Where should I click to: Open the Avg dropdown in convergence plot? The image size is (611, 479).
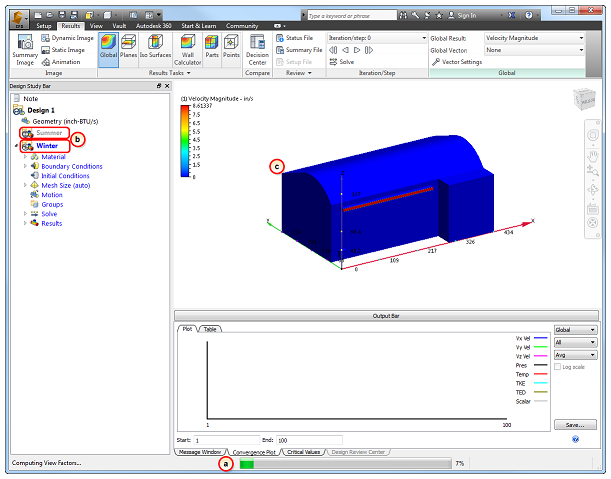click(575, 355)
